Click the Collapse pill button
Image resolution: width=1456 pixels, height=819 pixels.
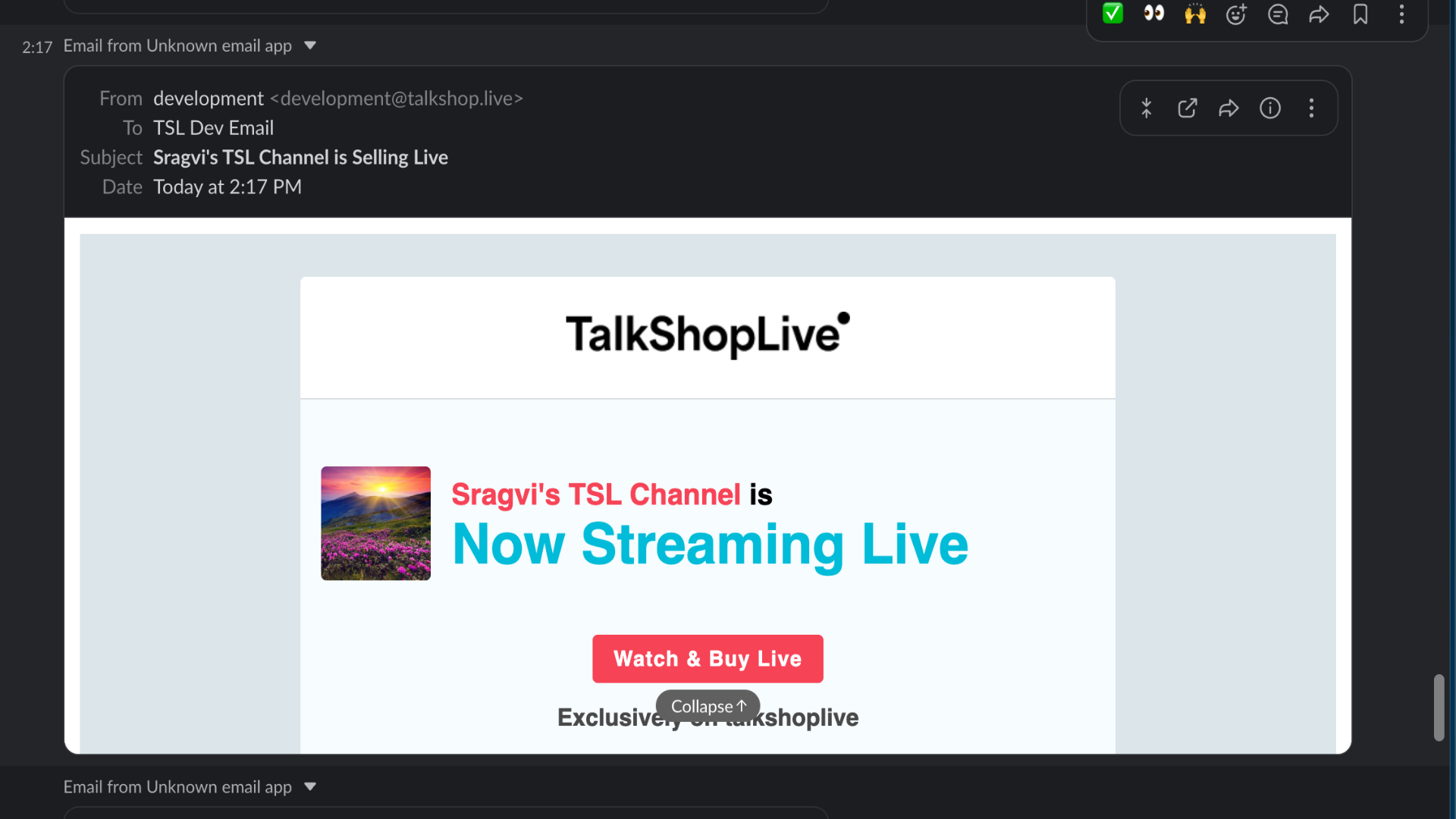click(x=708, y=706)
